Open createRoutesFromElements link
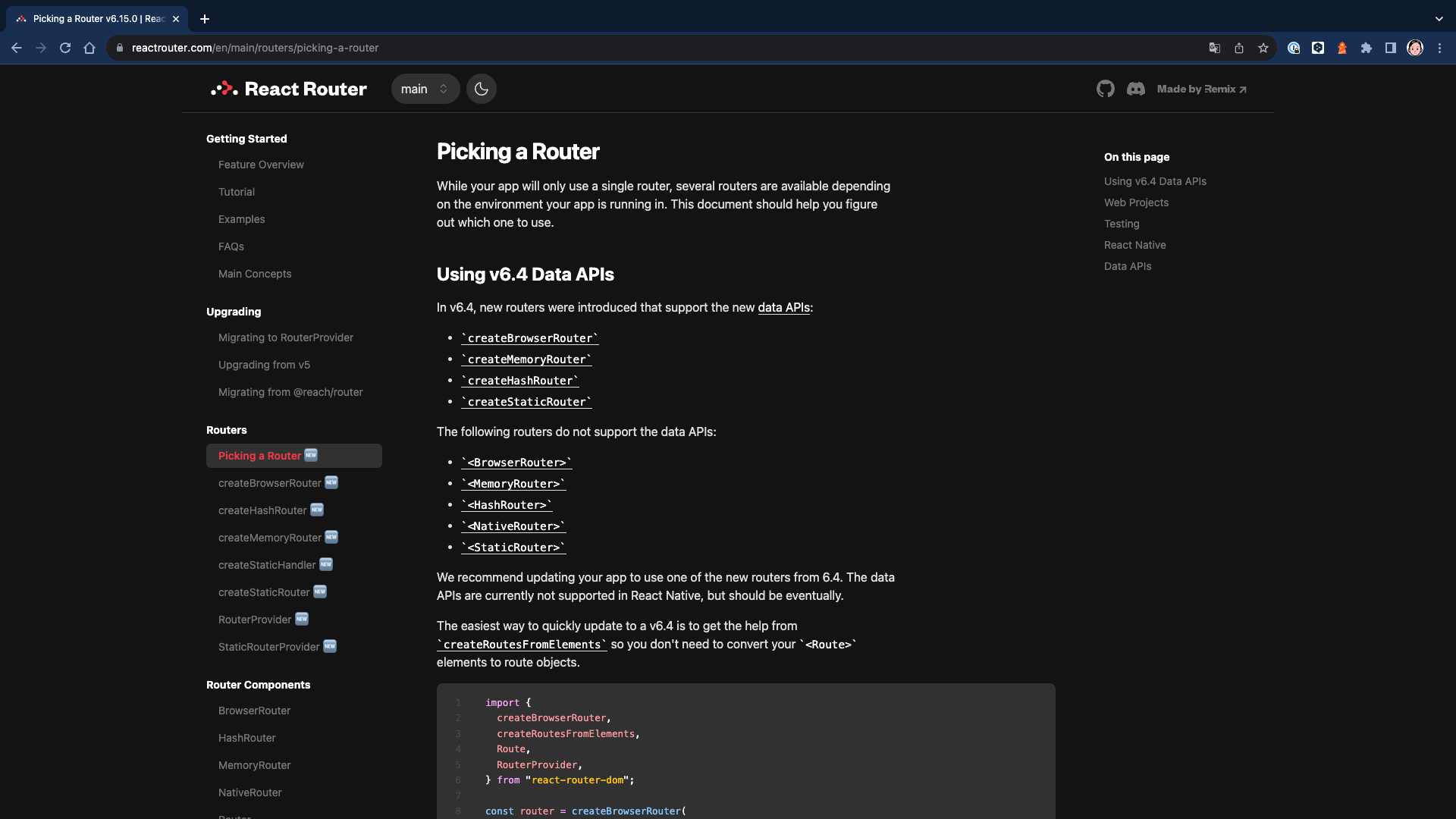This screenshot has height=819, width=1456. coord(522,644)
